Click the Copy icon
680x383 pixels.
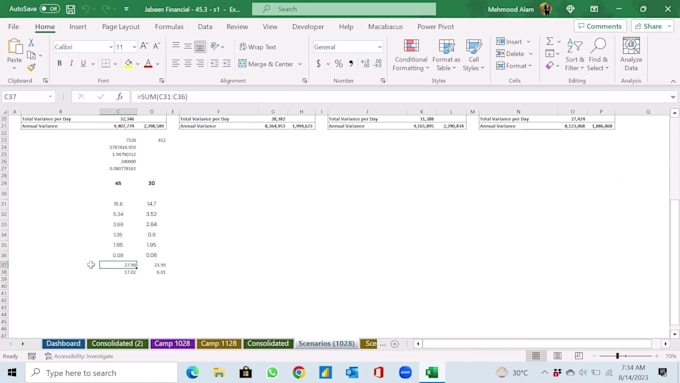[x=31, y=55]
